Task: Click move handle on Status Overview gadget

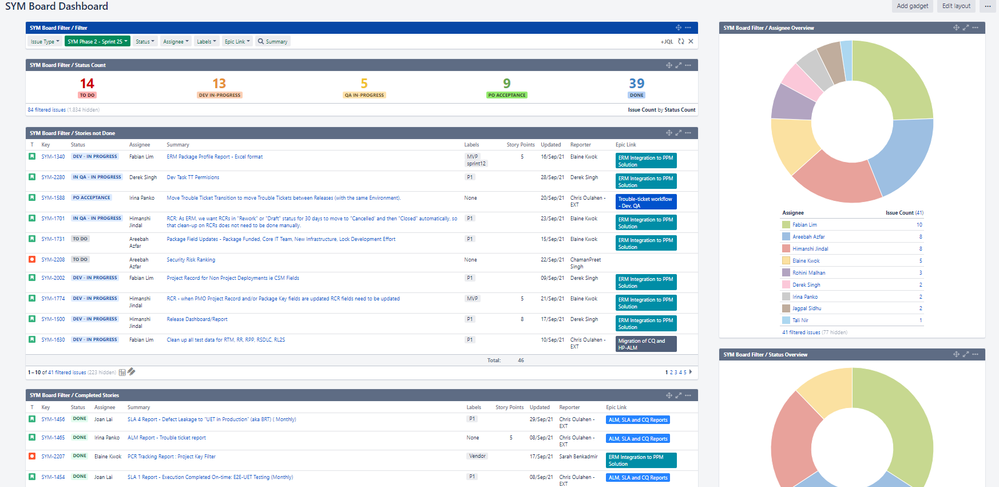Action: coord(956,354)
